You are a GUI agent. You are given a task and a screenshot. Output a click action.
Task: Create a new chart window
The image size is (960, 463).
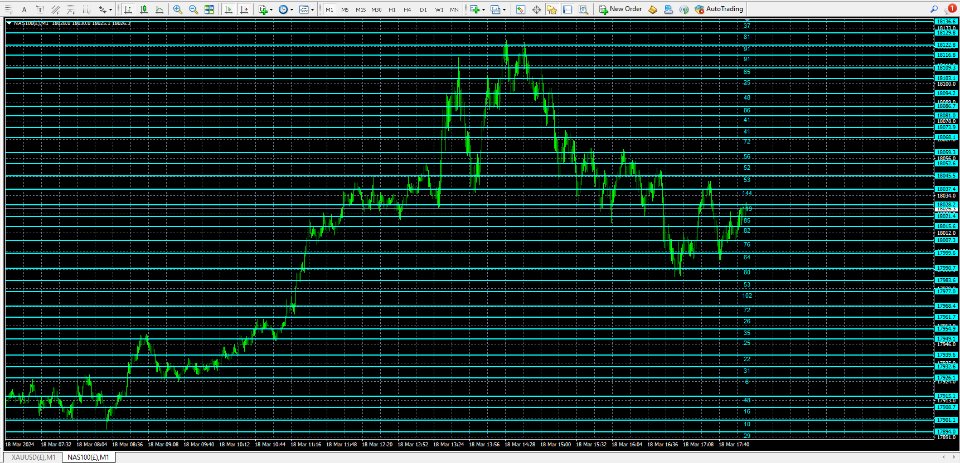click(474, 9)
